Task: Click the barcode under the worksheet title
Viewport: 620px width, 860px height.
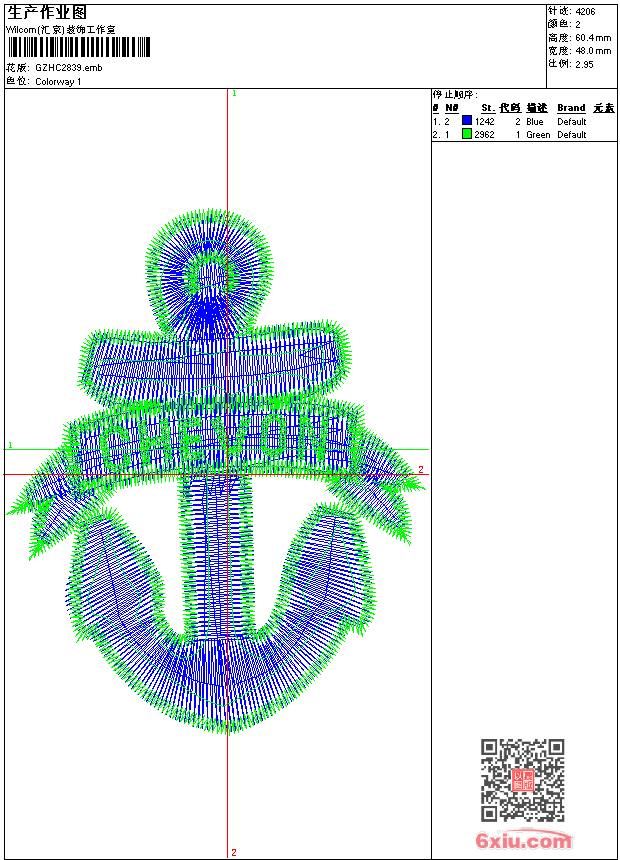Action: pos(78,47)
